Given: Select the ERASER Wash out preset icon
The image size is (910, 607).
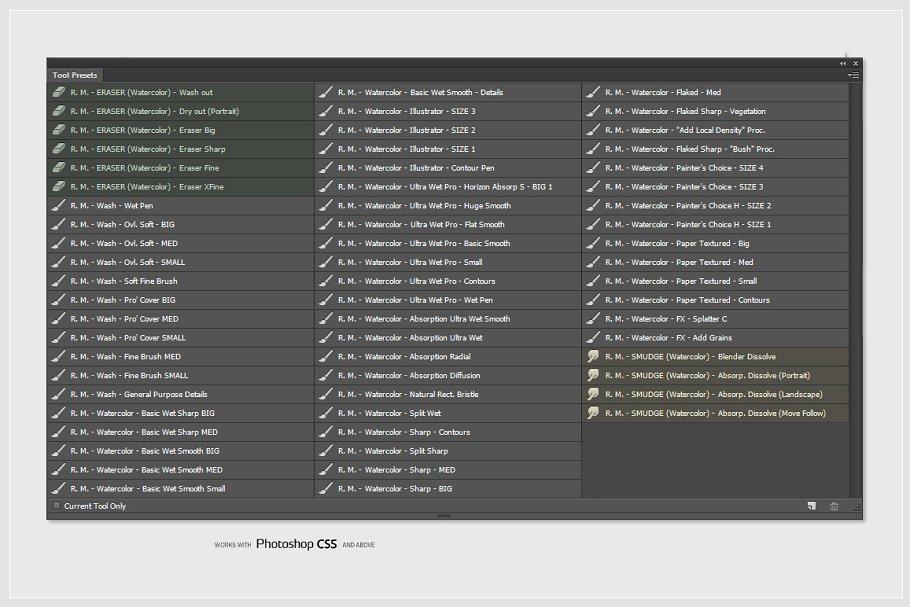Looking at the screenshot, I should coord(58,92).
